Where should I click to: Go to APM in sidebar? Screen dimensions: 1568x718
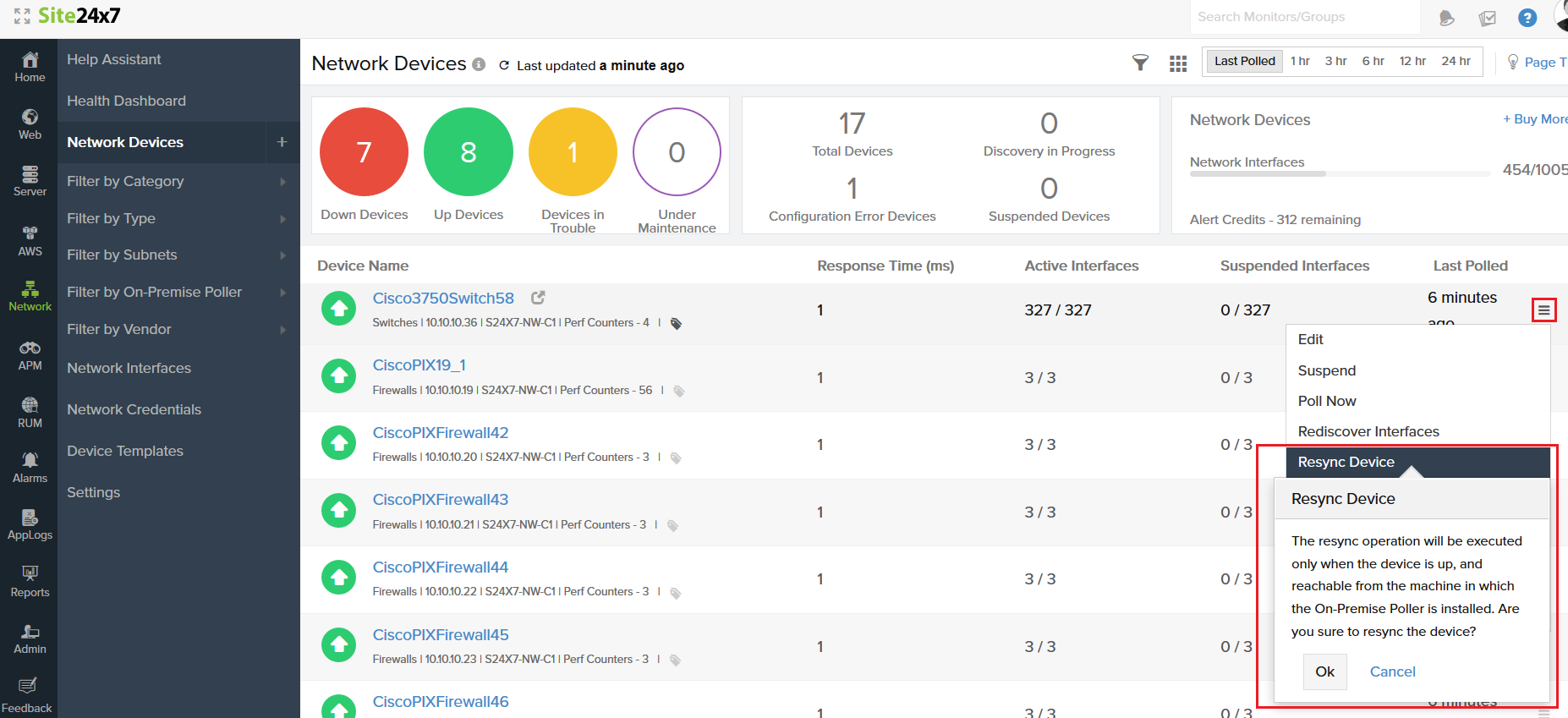tap(30, 355)
